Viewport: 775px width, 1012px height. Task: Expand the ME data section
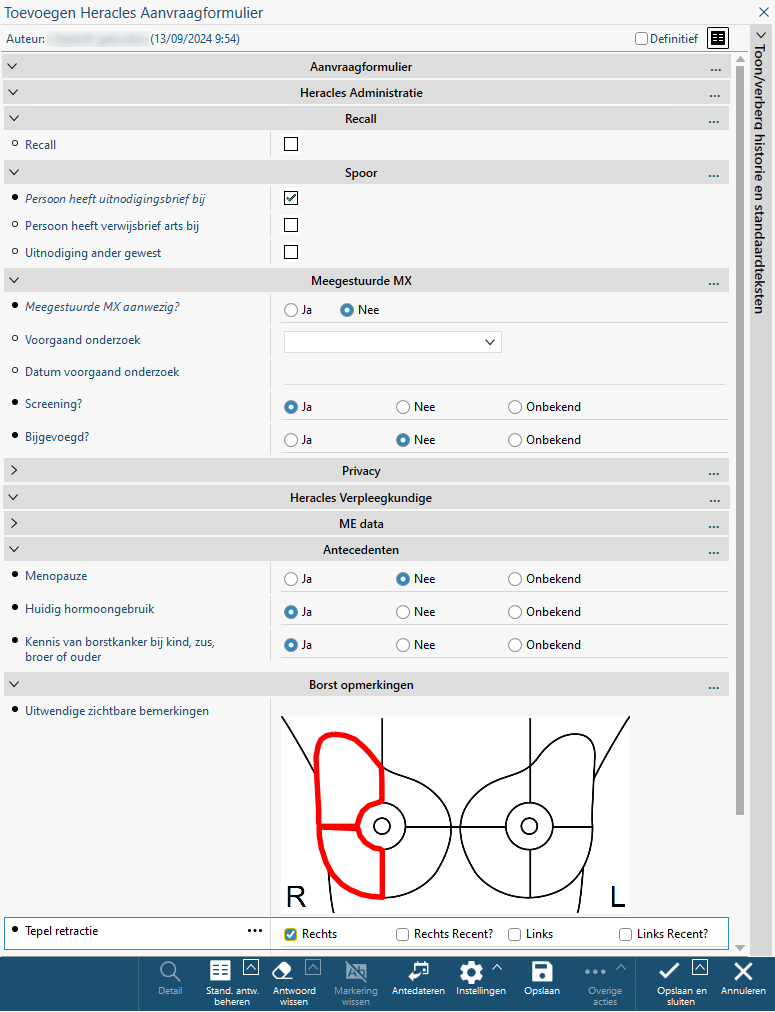(x=14, y=523)
